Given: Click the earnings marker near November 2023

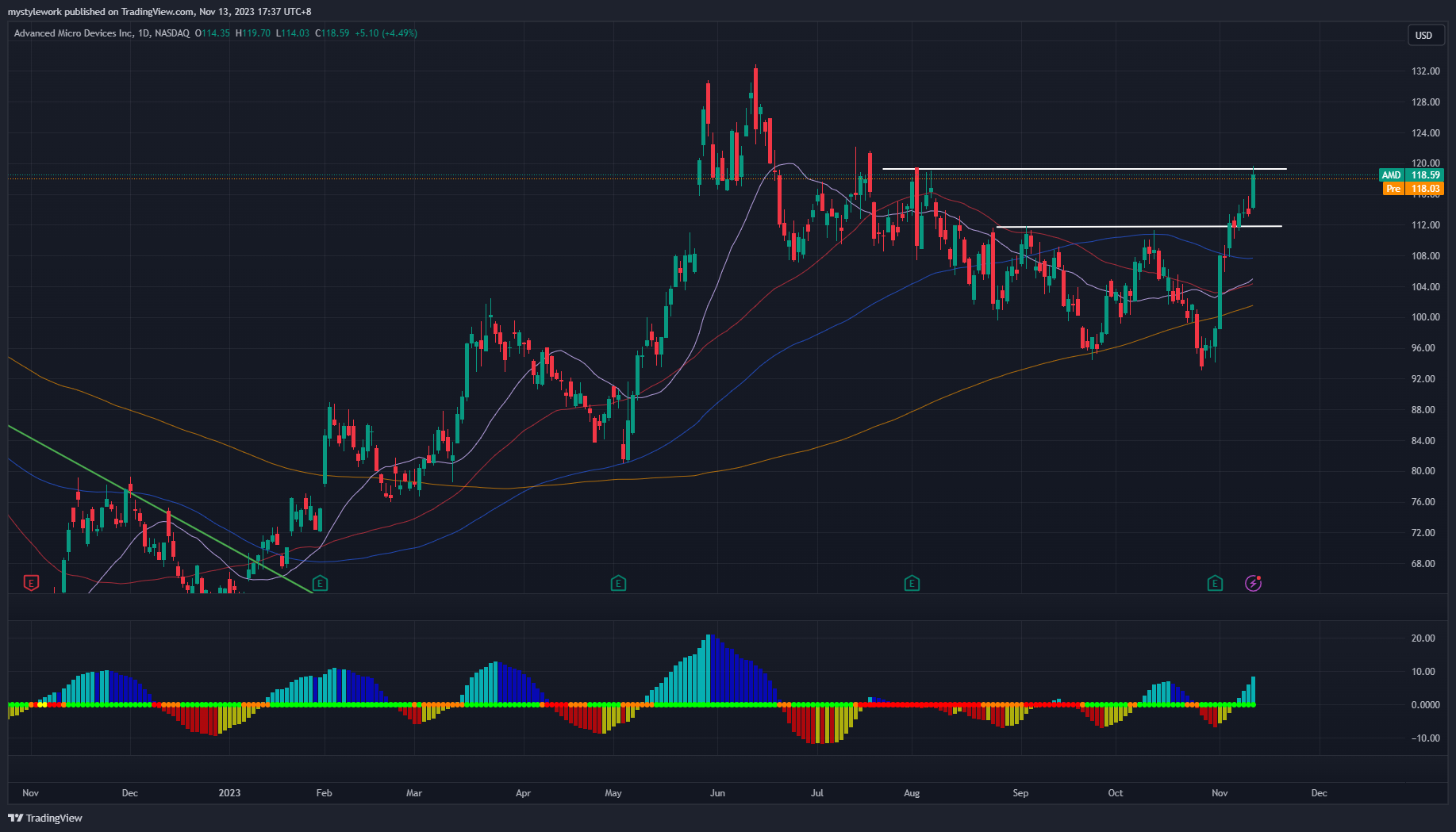Looking at the screenshot, I should 1215,584.
